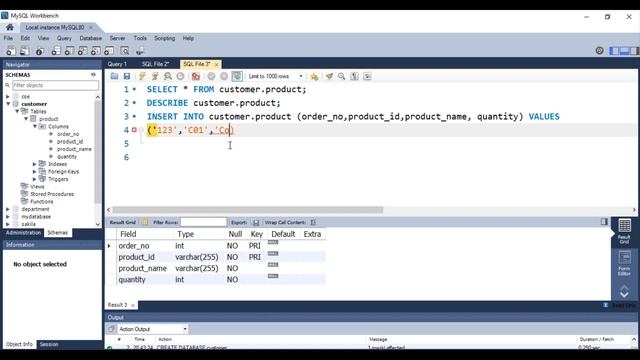
Task: Toggle the right sidebar visibility button
Action: [x=634, y=51]
